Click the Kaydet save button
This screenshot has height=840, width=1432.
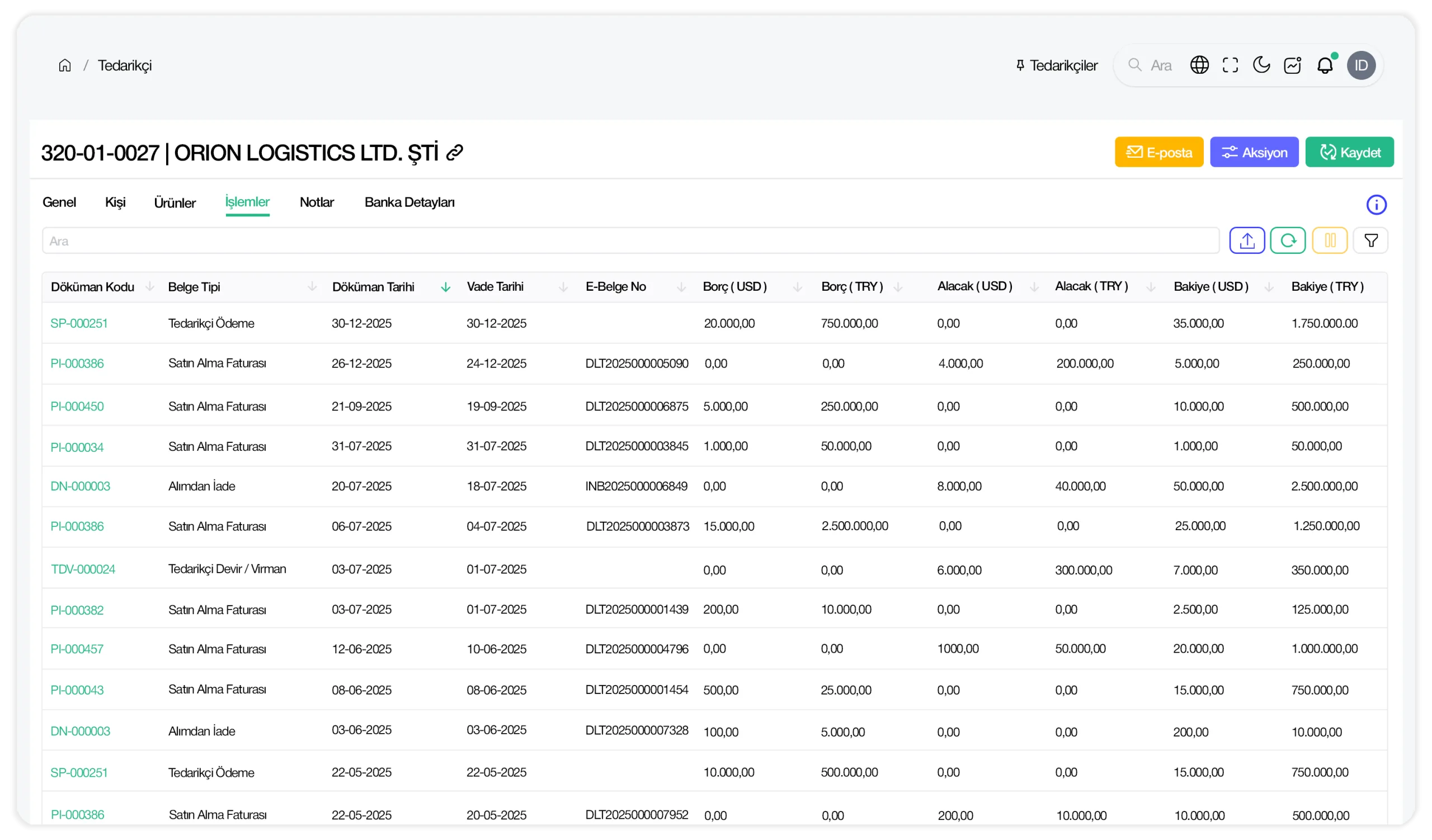(x=1349, y=152)
